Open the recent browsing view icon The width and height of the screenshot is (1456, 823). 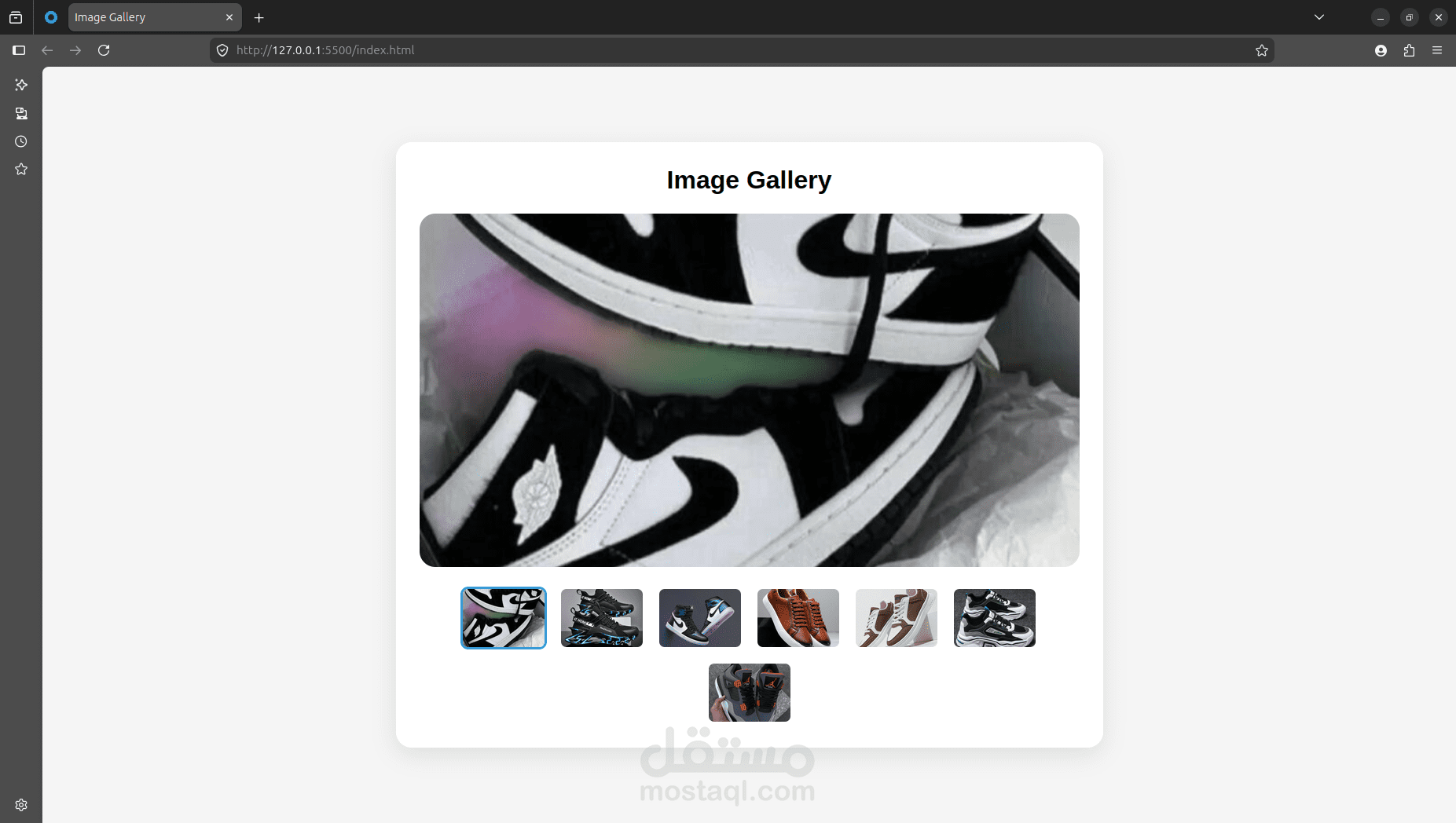coord(16,17)
